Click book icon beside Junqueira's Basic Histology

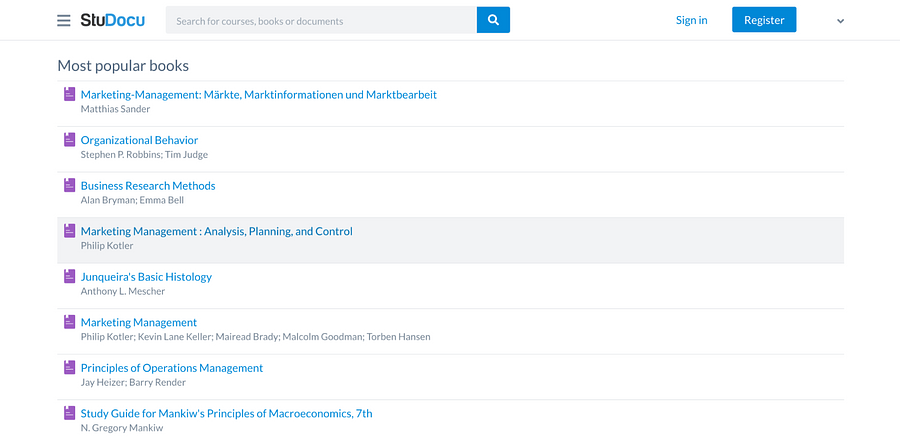click(x=69, y=276)
